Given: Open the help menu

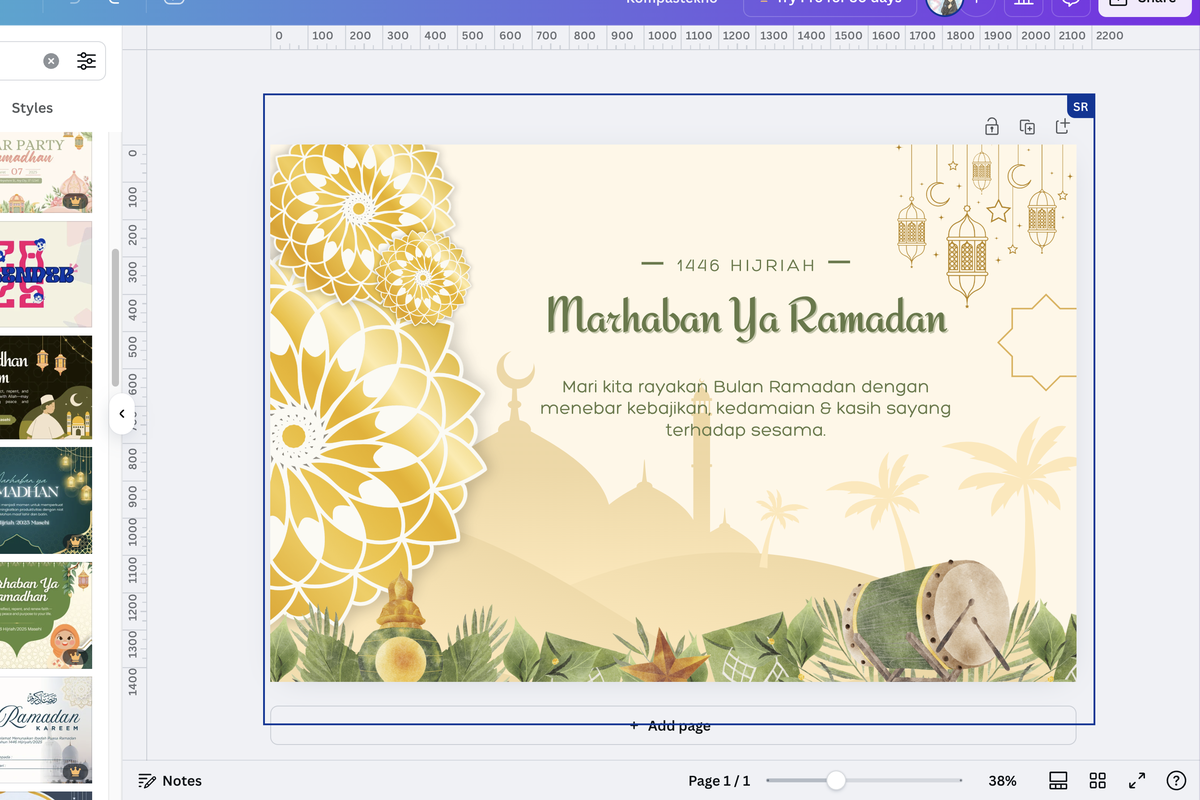Looking at the screenshot, I should (x=1176, y=780).
